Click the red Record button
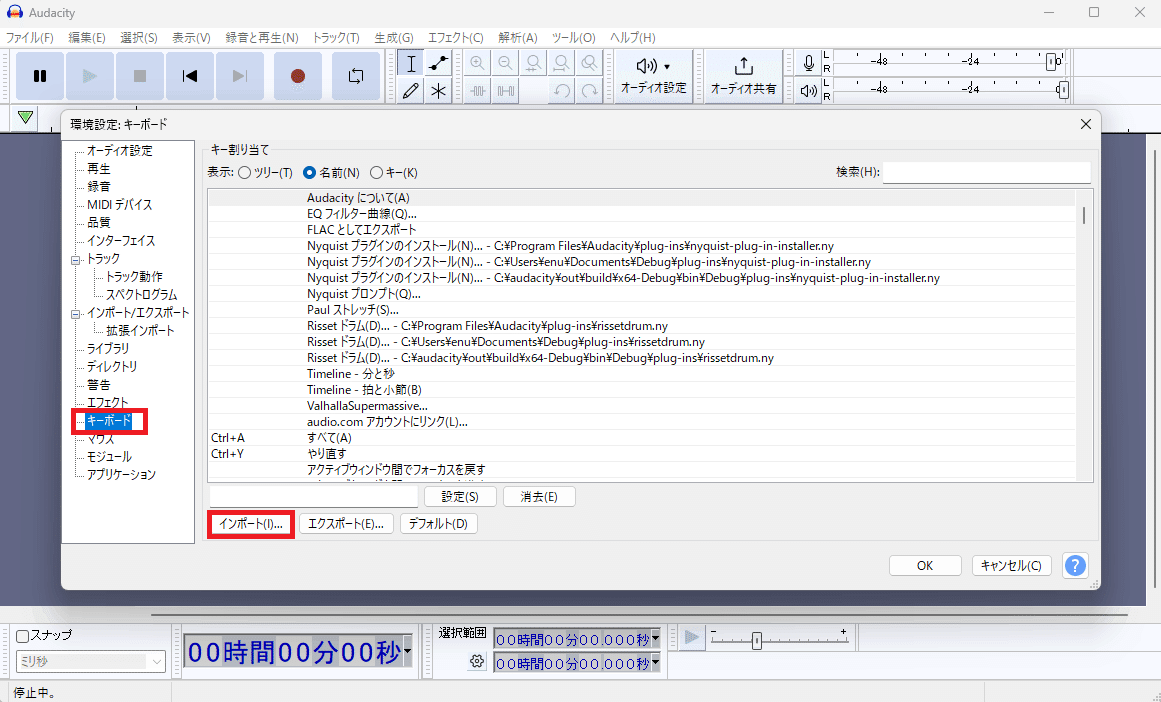 coord(298,76)
